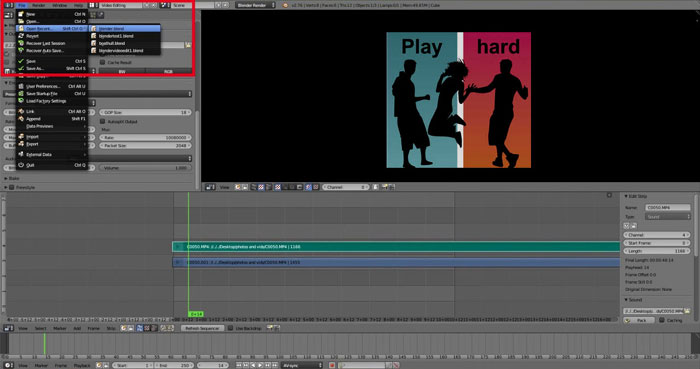Click the Edit Strip Channel field
700x369 pixels.
coord(657,235)
